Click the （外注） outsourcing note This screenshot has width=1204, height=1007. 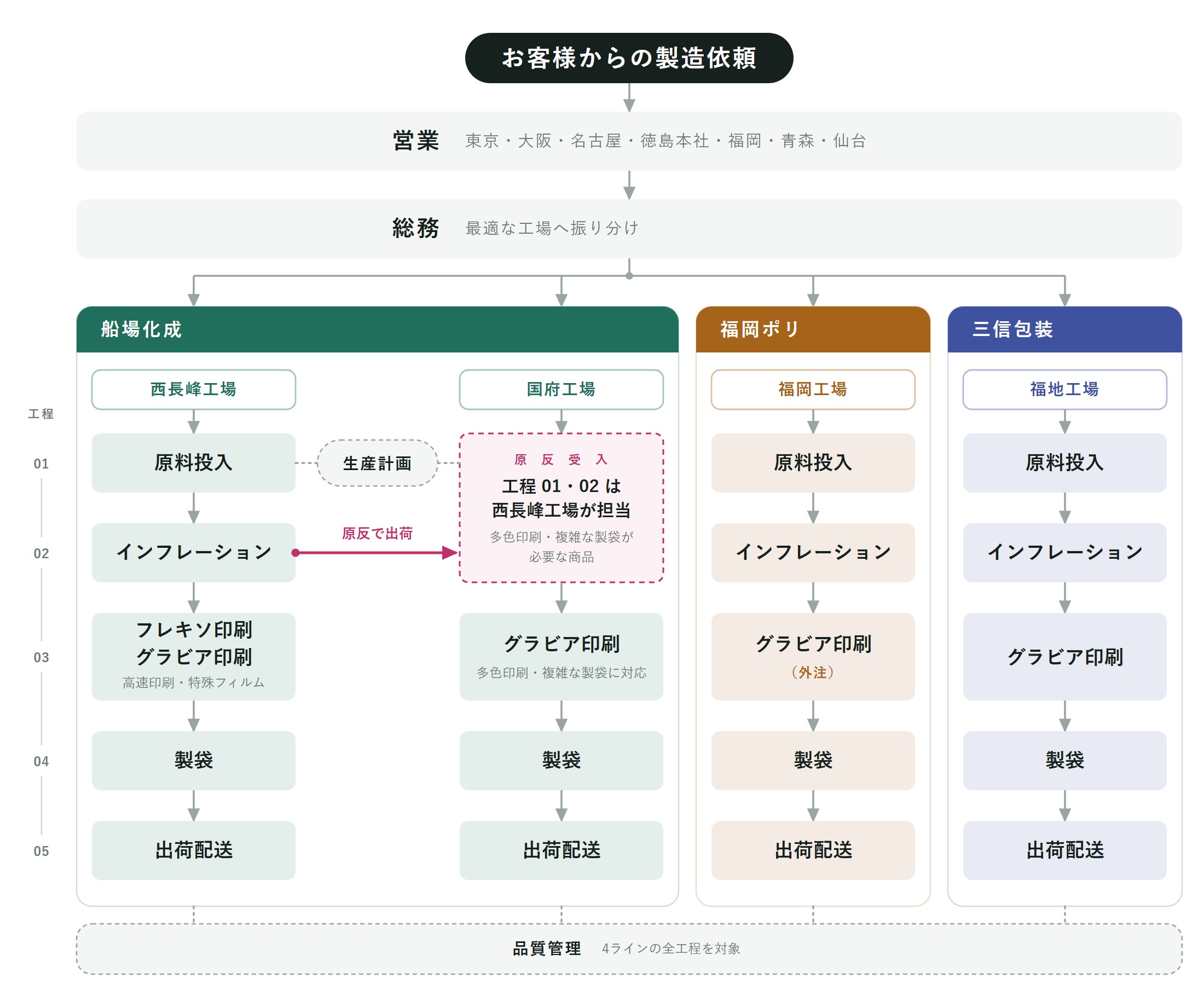click(x=813, y=673)
